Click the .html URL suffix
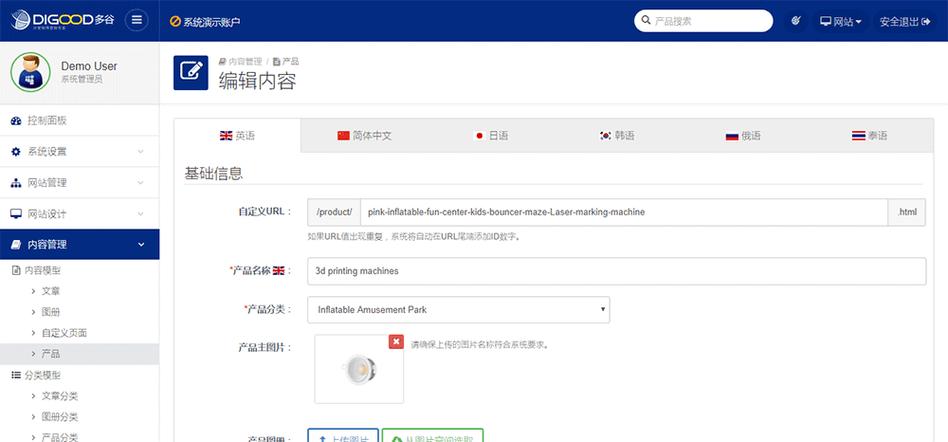Screen dimensions: 948x442 coord(907,212)
